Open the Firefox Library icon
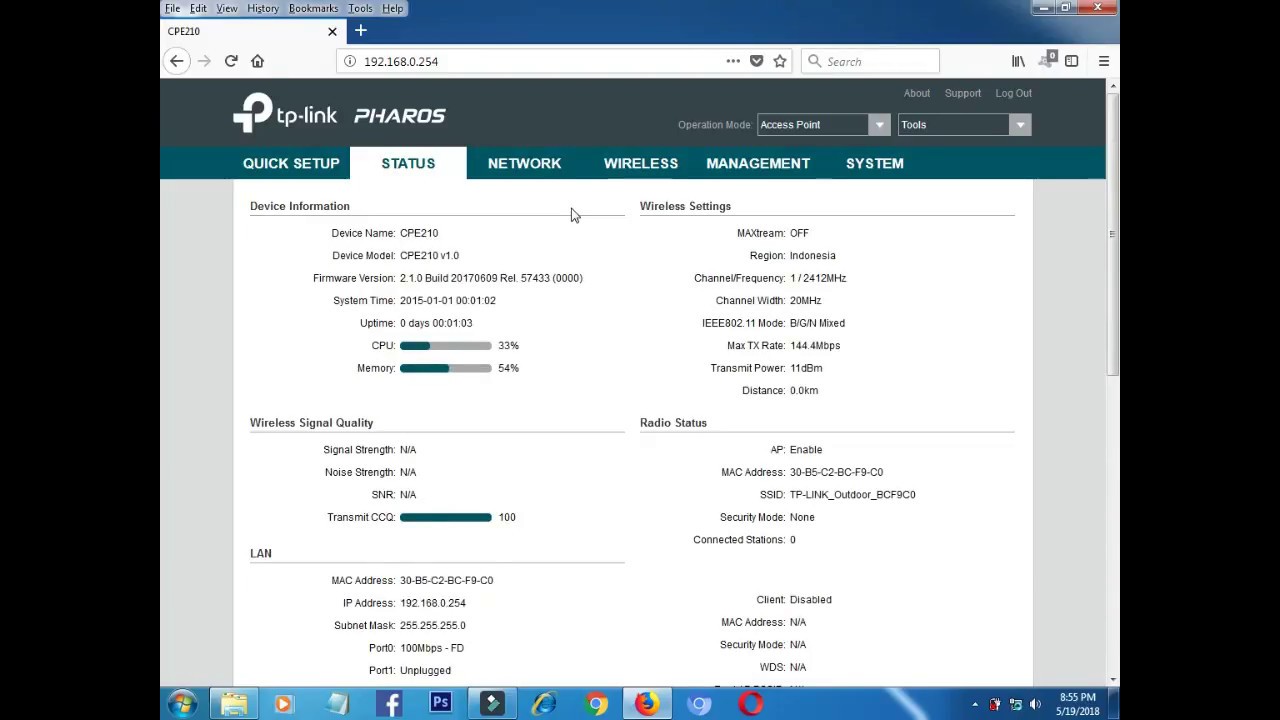 point(1018,61)
